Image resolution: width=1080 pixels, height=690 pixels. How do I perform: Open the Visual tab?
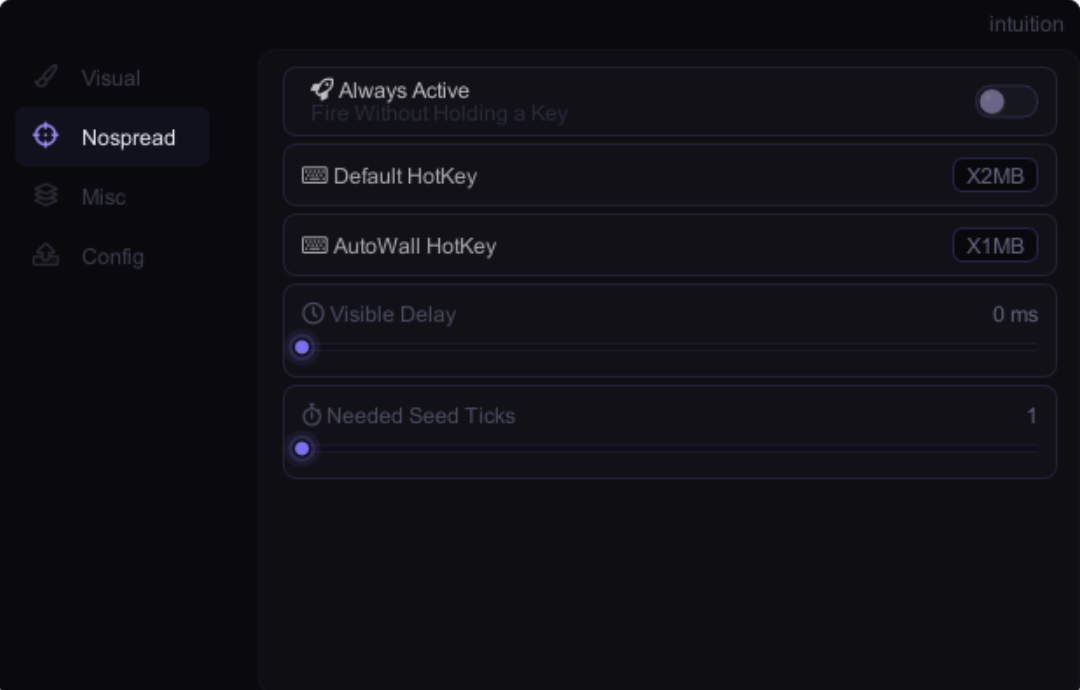[111, 78]
